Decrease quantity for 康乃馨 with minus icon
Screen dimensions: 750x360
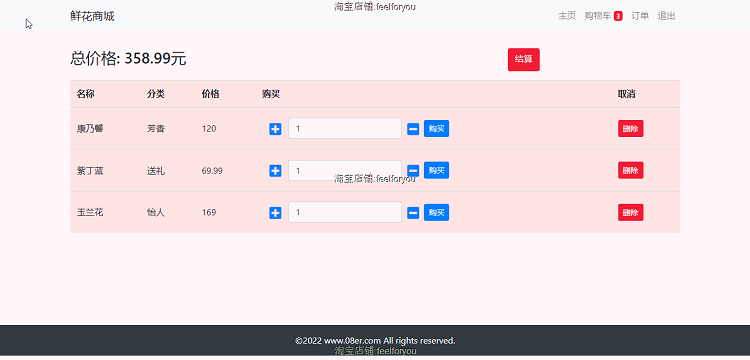tap(413, 129)
